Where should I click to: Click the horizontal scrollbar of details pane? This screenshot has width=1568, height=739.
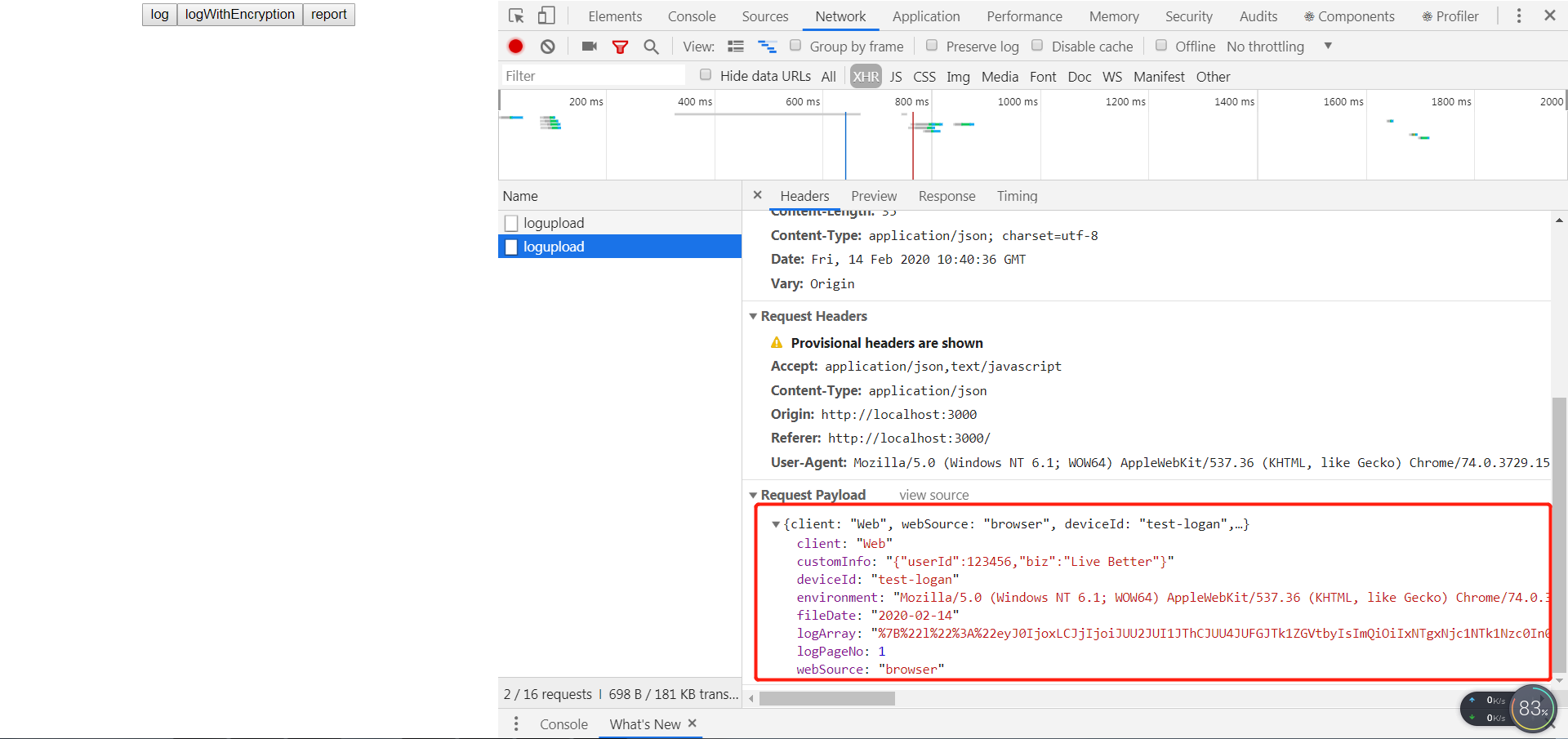(827, 699)
